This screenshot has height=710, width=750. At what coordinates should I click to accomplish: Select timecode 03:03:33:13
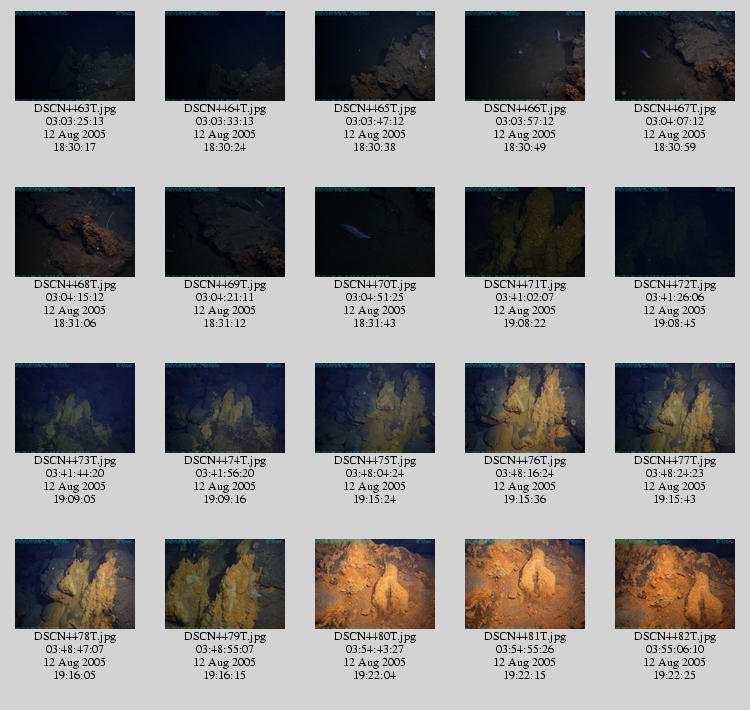[225, 121]
